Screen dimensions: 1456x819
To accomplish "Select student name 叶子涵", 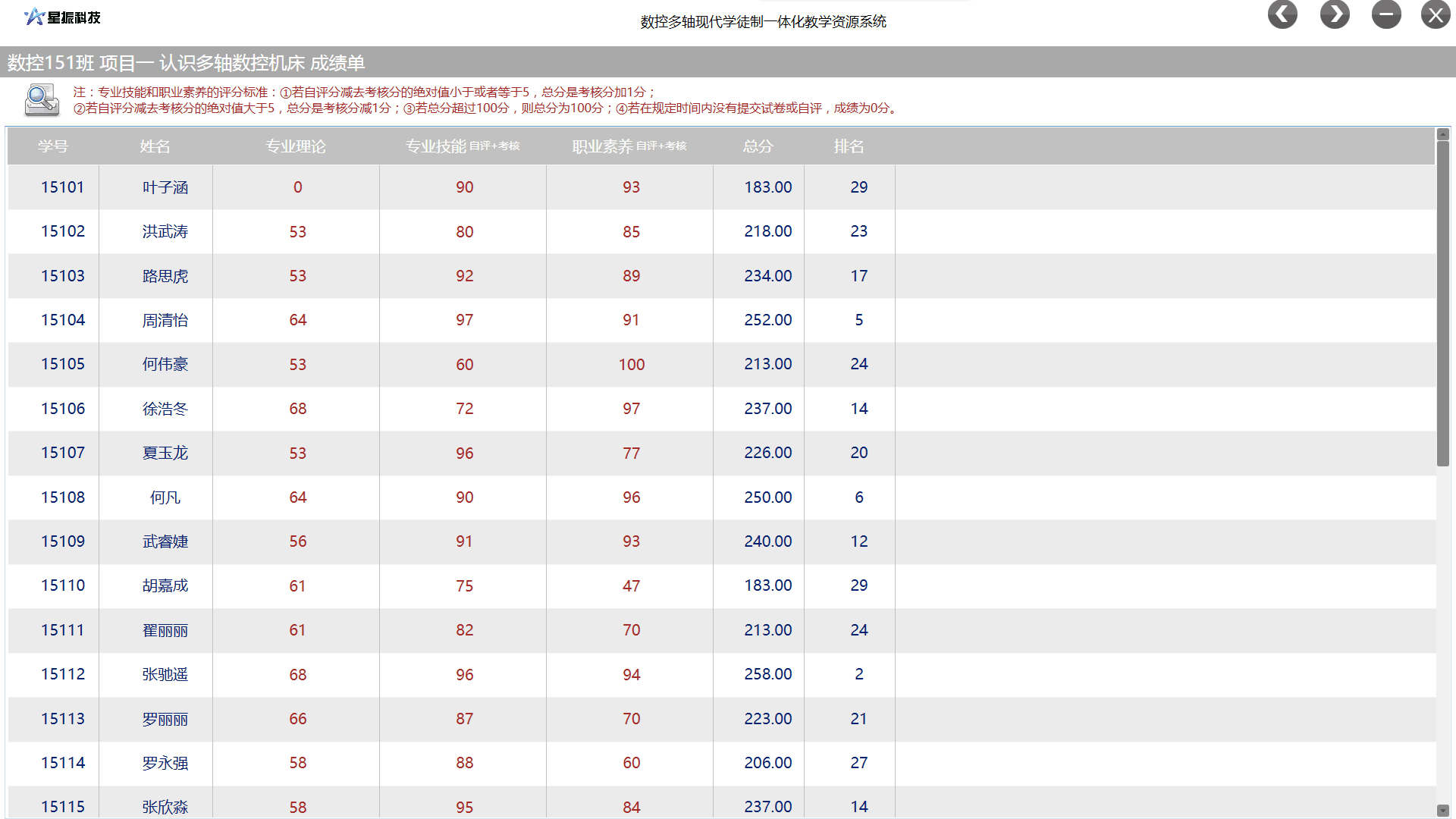I will 165,187.
